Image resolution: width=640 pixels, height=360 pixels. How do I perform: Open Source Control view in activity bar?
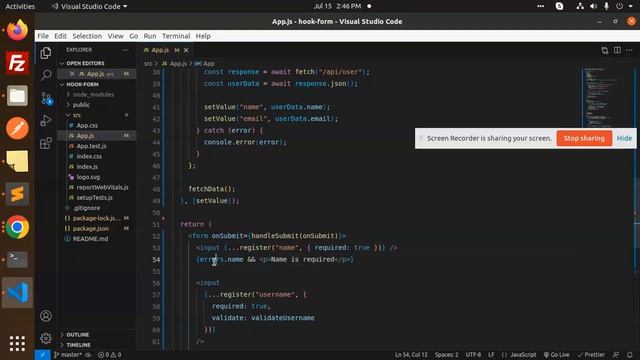click(46, 98)
